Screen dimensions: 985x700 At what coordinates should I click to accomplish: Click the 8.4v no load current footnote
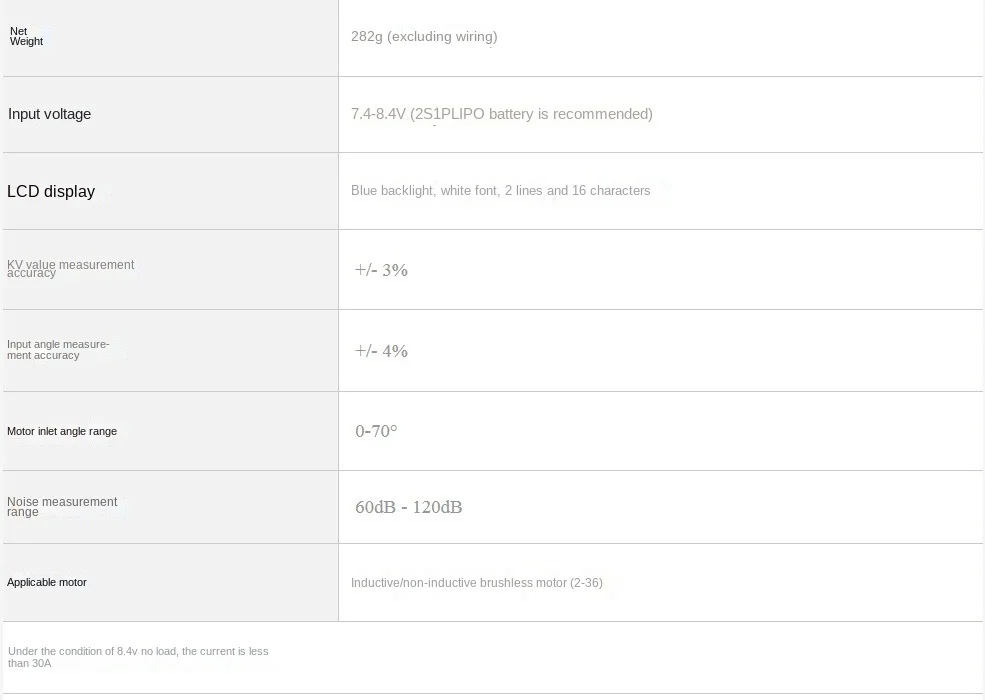[138, 657]
